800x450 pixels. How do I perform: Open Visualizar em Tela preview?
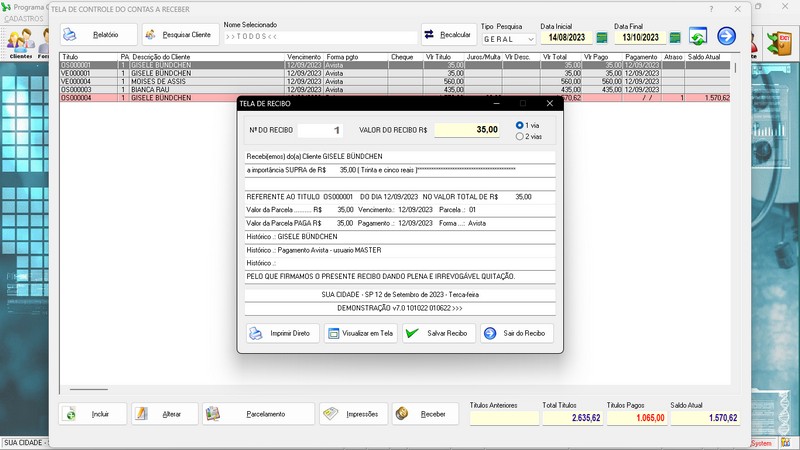(x=360, y=333)
